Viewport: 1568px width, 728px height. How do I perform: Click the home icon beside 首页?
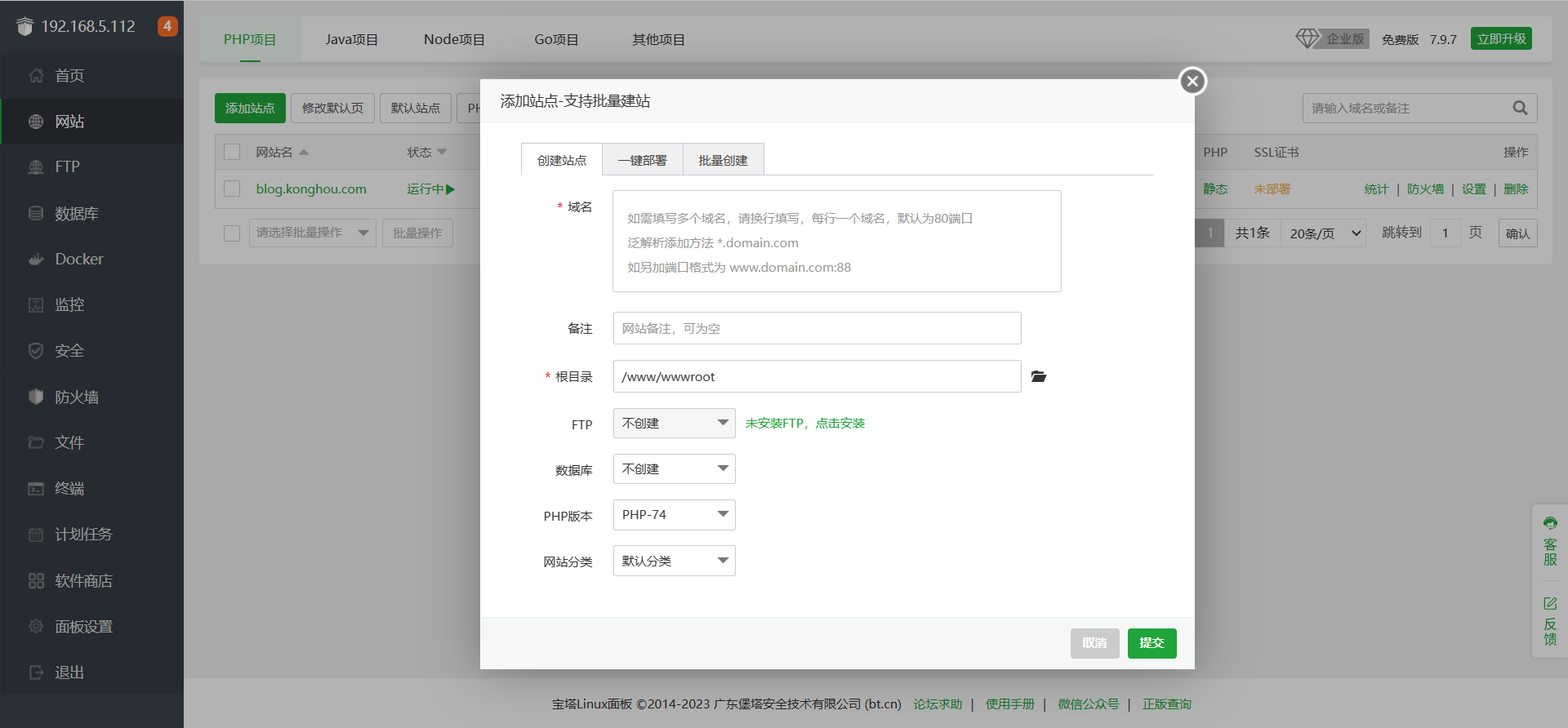coord(36,76)
